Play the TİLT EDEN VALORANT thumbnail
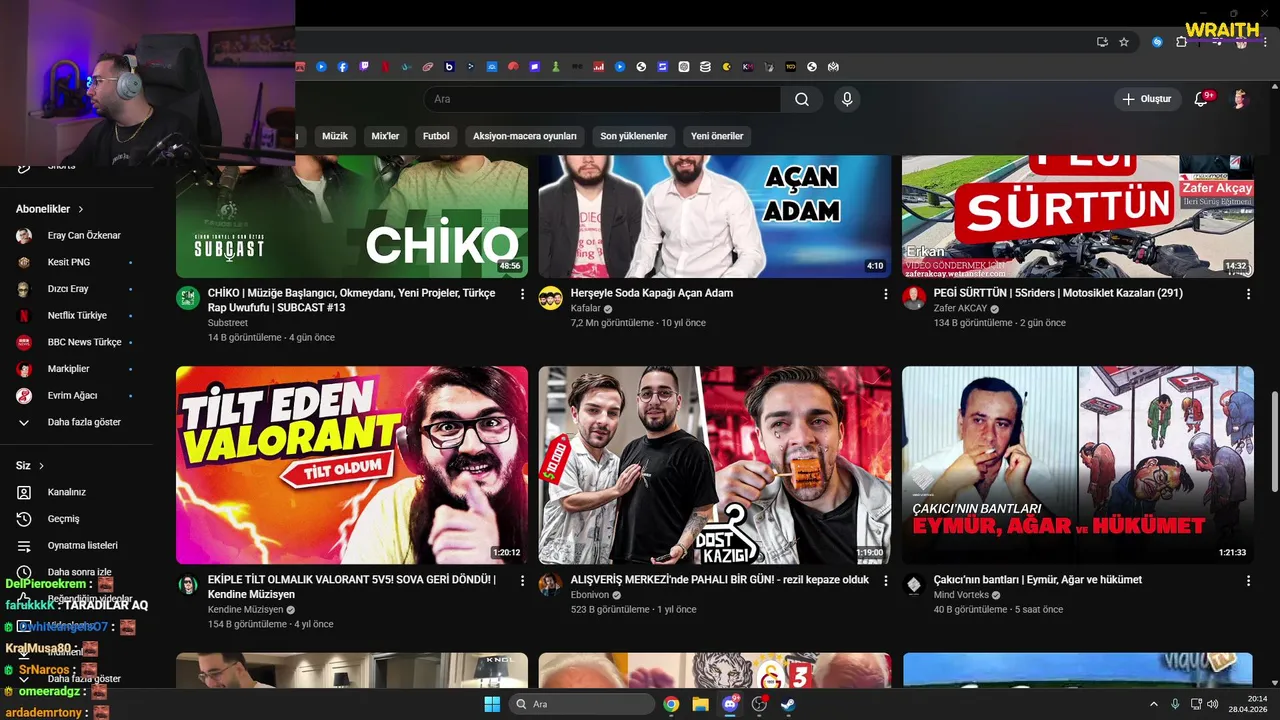Image resolution: width=1280 pixels, height=720 pixels. (352, 465)
